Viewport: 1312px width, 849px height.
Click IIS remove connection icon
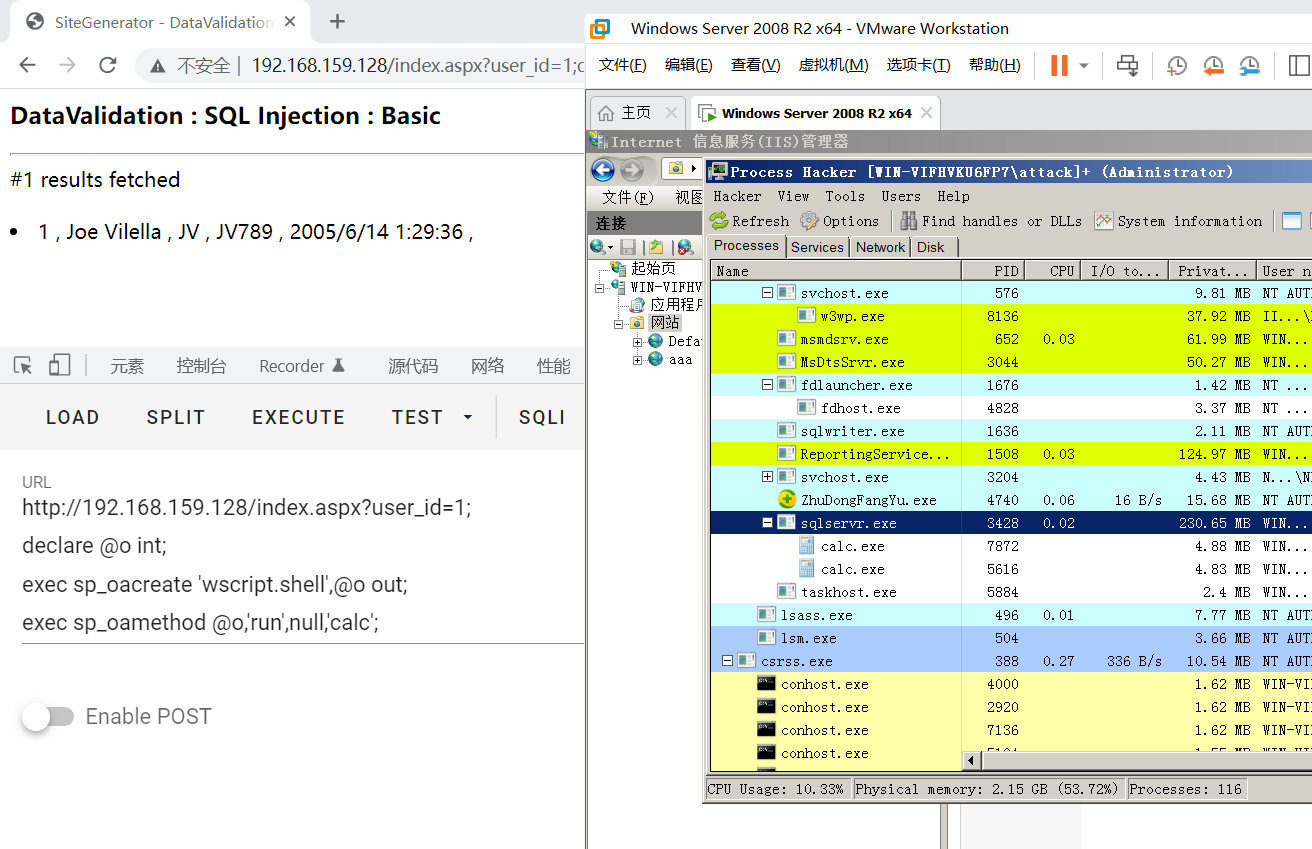685,247
